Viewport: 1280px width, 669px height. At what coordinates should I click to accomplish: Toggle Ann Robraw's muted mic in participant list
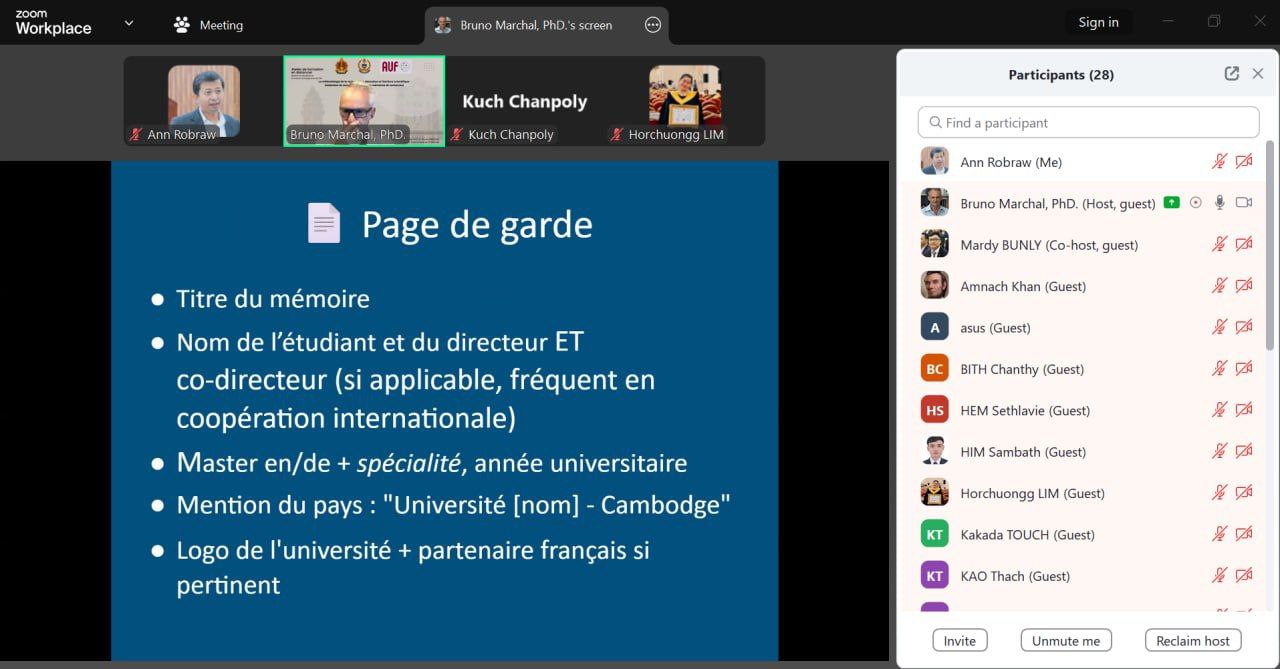point(1219,162)
